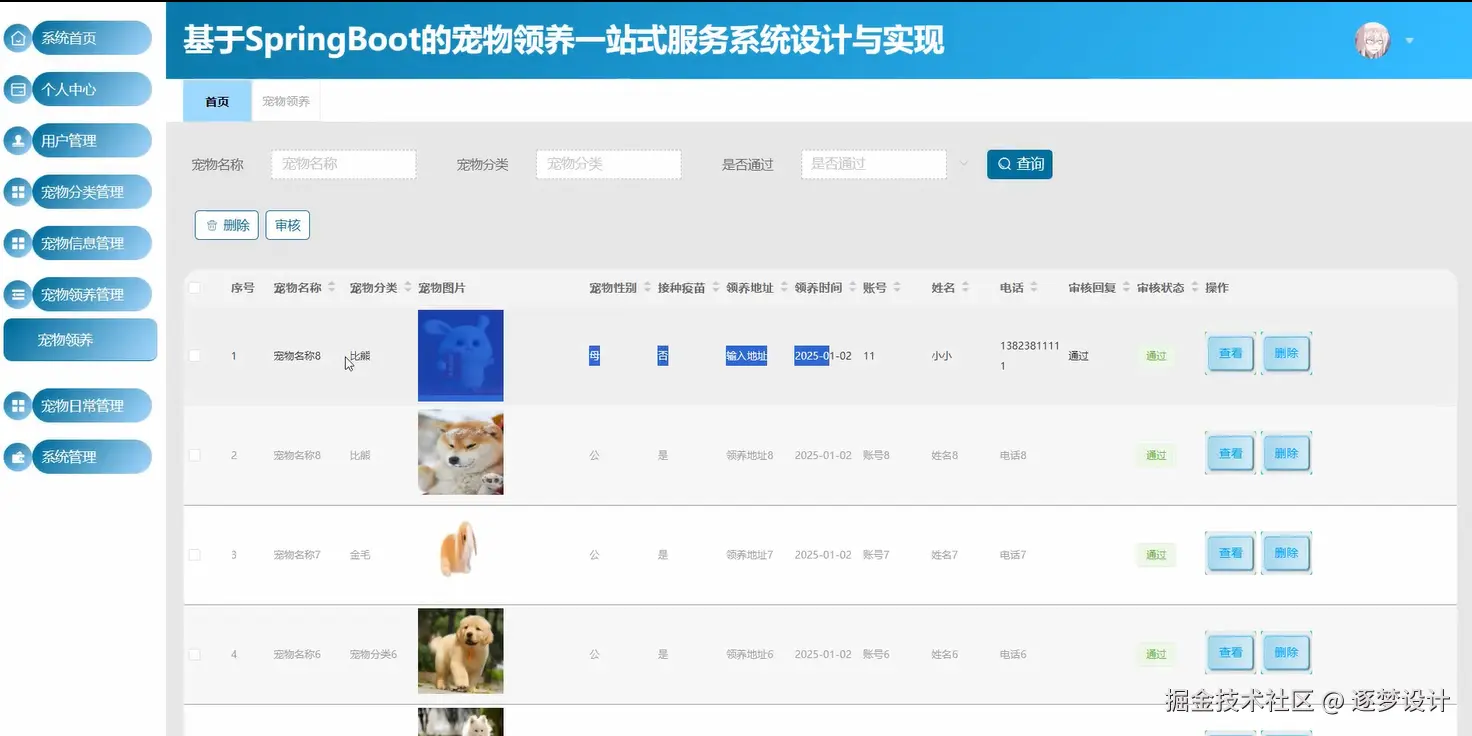Sort the table by 审核回复 column
This screenshot has height=736, width=1472.
click(1127, 288)
